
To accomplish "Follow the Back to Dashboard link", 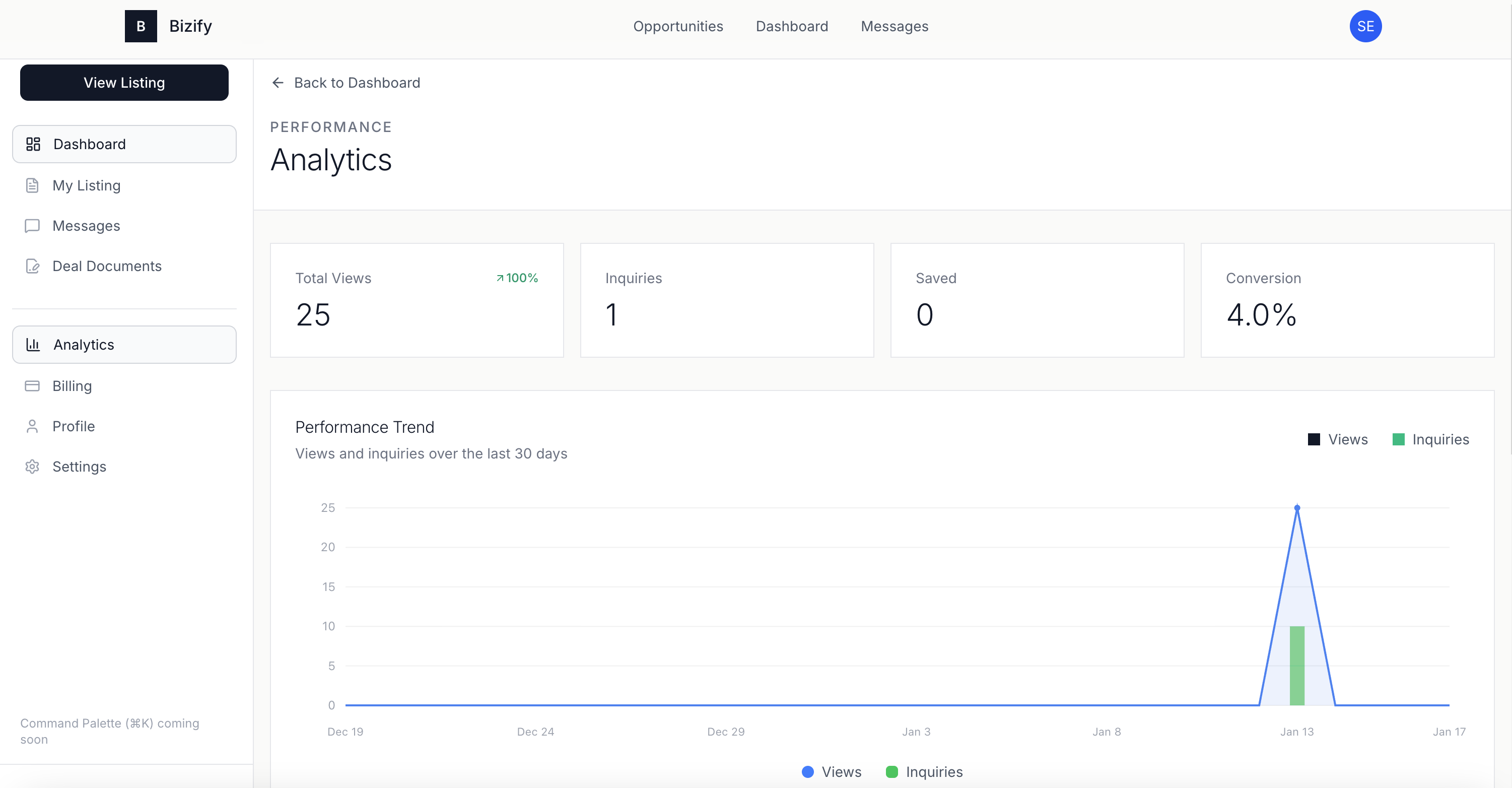I will coord(357,82).
